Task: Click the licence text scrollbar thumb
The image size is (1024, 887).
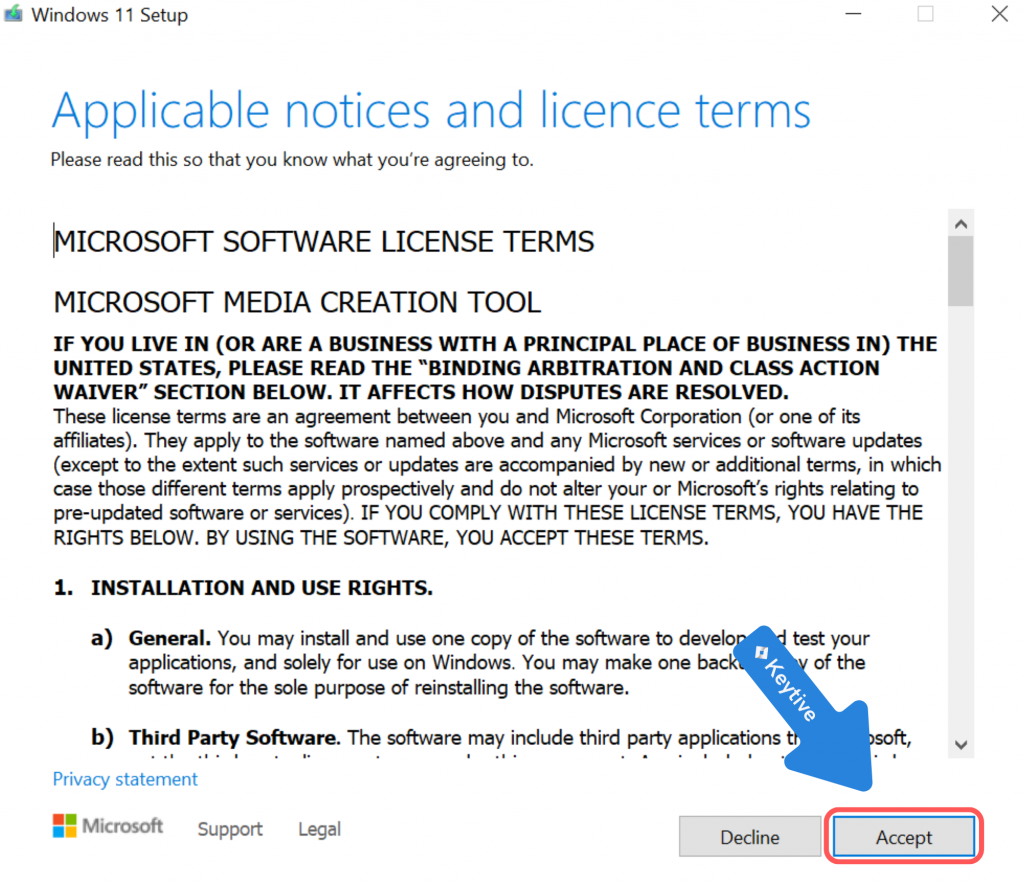Action: 961,270
